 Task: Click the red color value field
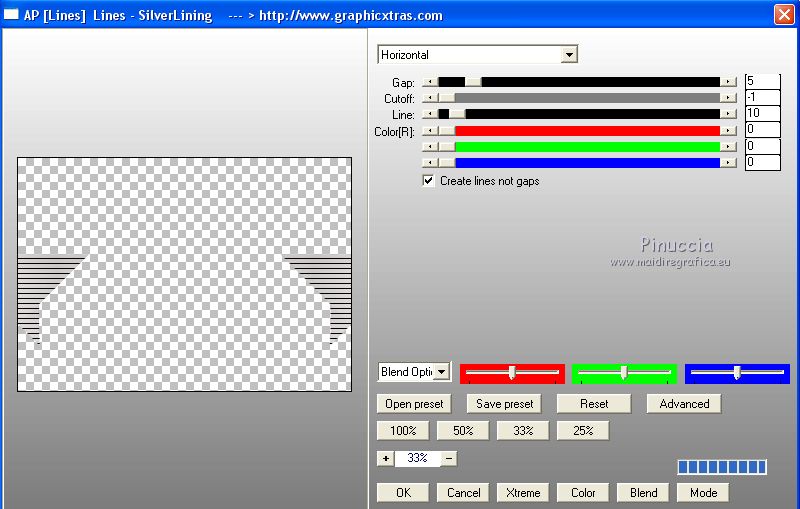coord(763,130)
